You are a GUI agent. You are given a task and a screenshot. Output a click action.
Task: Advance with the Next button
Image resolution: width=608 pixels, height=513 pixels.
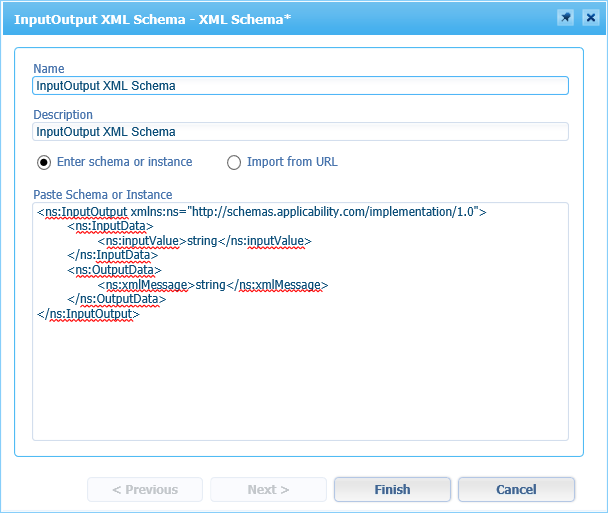click(x=268, y=490)
